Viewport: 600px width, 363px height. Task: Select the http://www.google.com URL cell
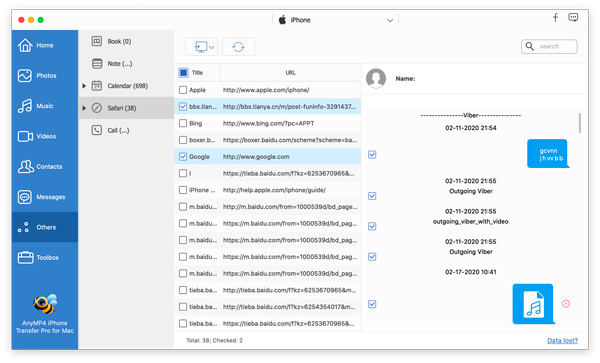coord(256,156)
